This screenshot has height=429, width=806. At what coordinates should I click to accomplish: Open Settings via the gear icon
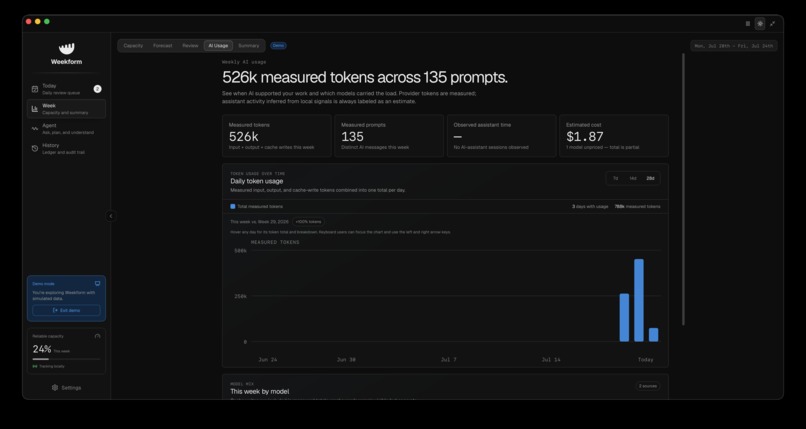tap(55, 387)
